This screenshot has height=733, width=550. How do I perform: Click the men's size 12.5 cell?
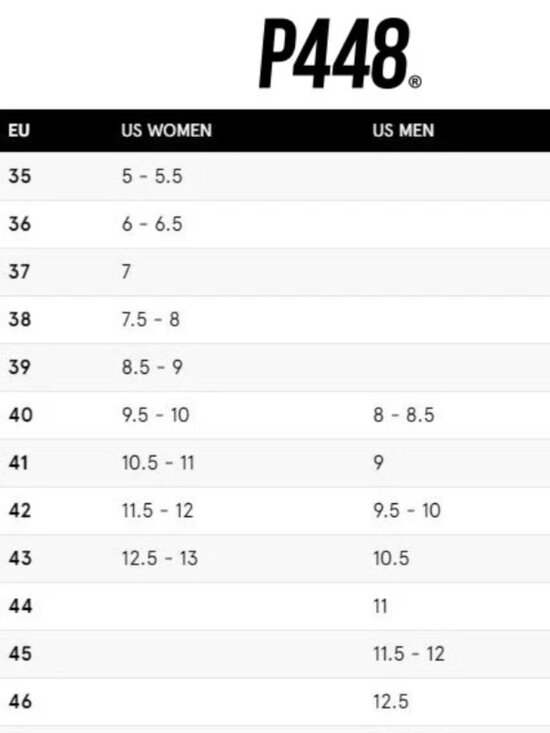click(391, 702)
